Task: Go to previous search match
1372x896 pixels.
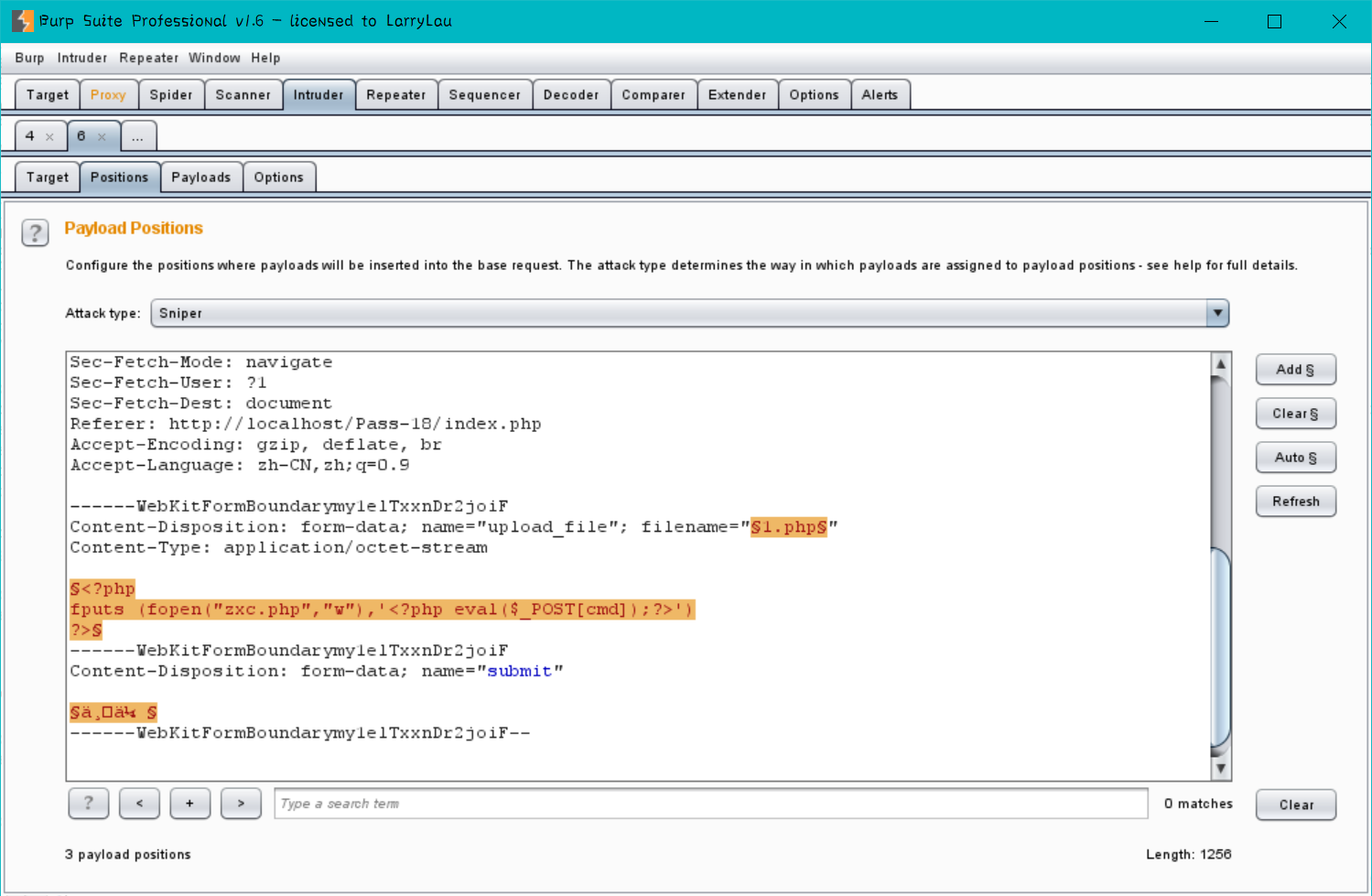Action: coord(139,804)
